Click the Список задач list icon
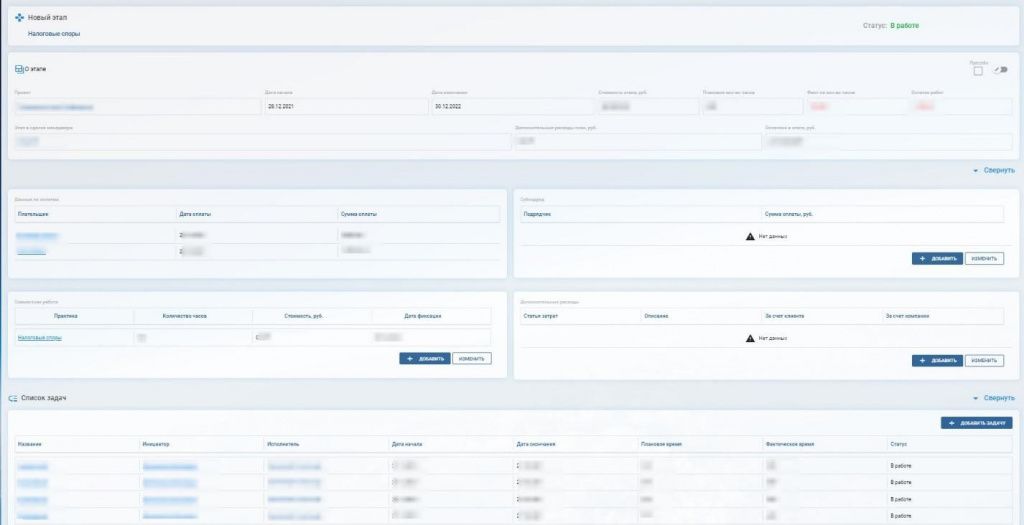Image resolution: width=1024 pixels, height=525 pixels. (13, 398)
